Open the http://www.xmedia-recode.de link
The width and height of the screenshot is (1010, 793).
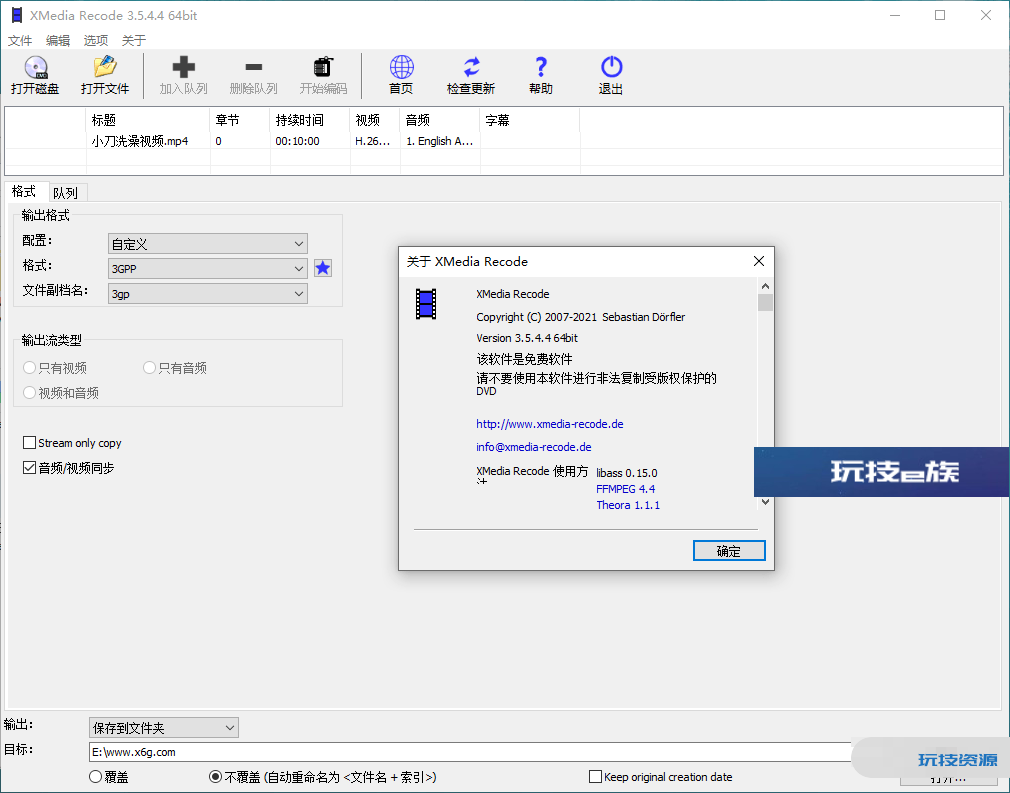point(549,424)
